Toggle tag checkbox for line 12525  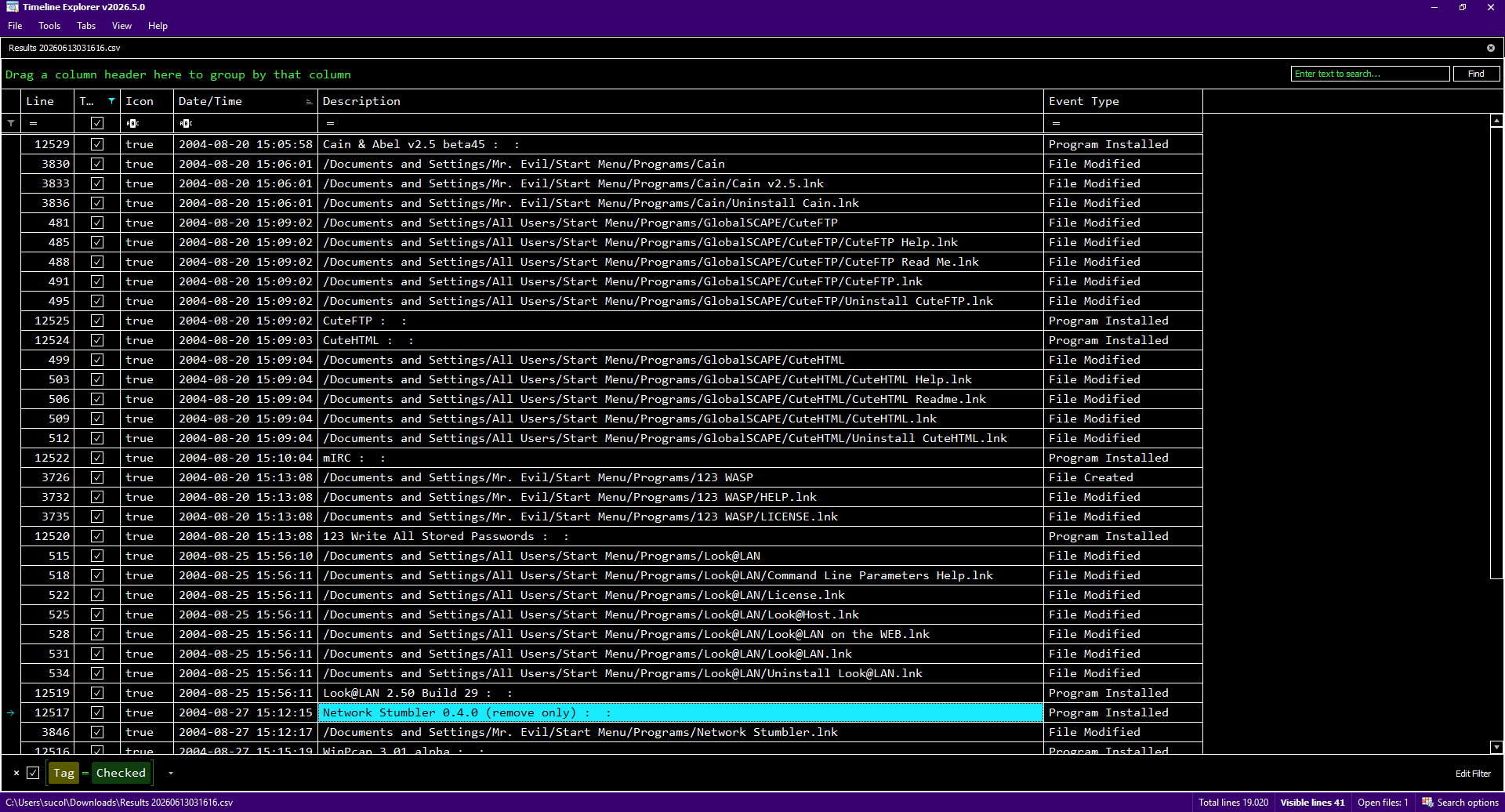coord(97,321)
